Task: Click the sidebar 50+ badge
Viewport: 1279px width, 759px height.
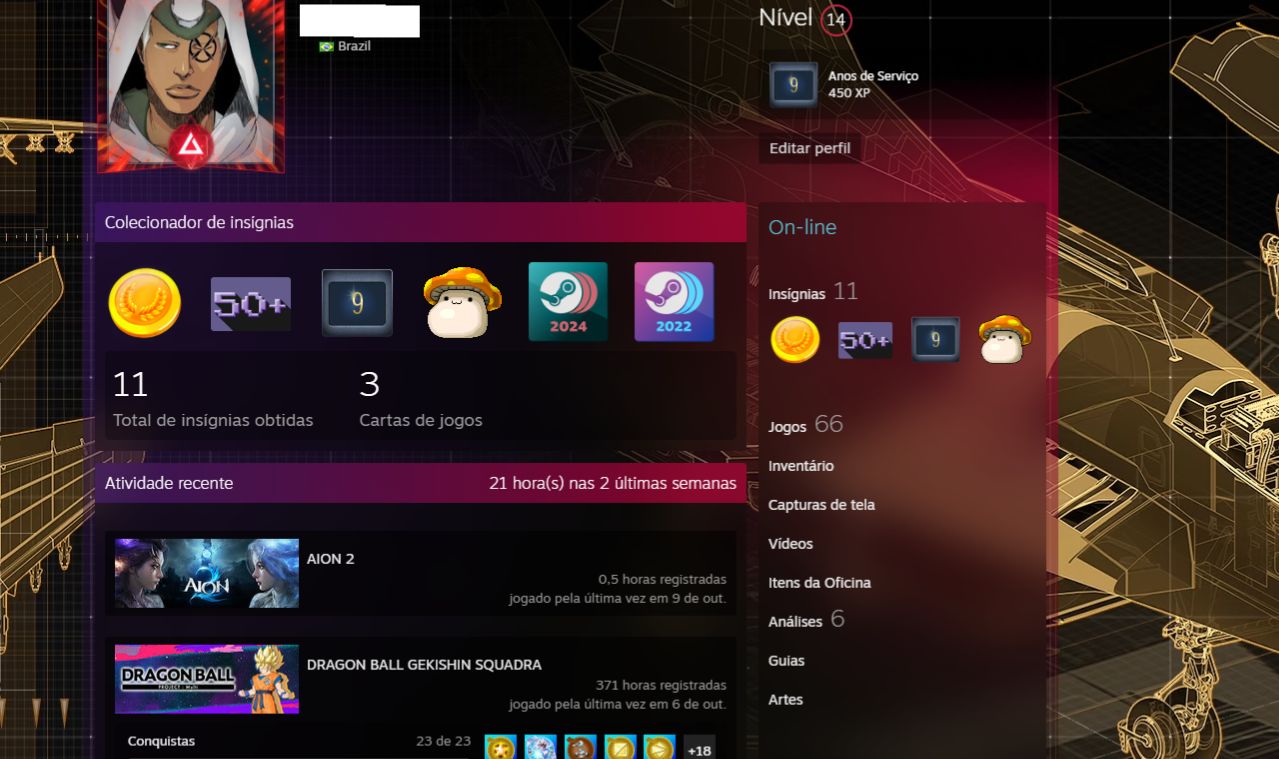Action: click(865, 340)
